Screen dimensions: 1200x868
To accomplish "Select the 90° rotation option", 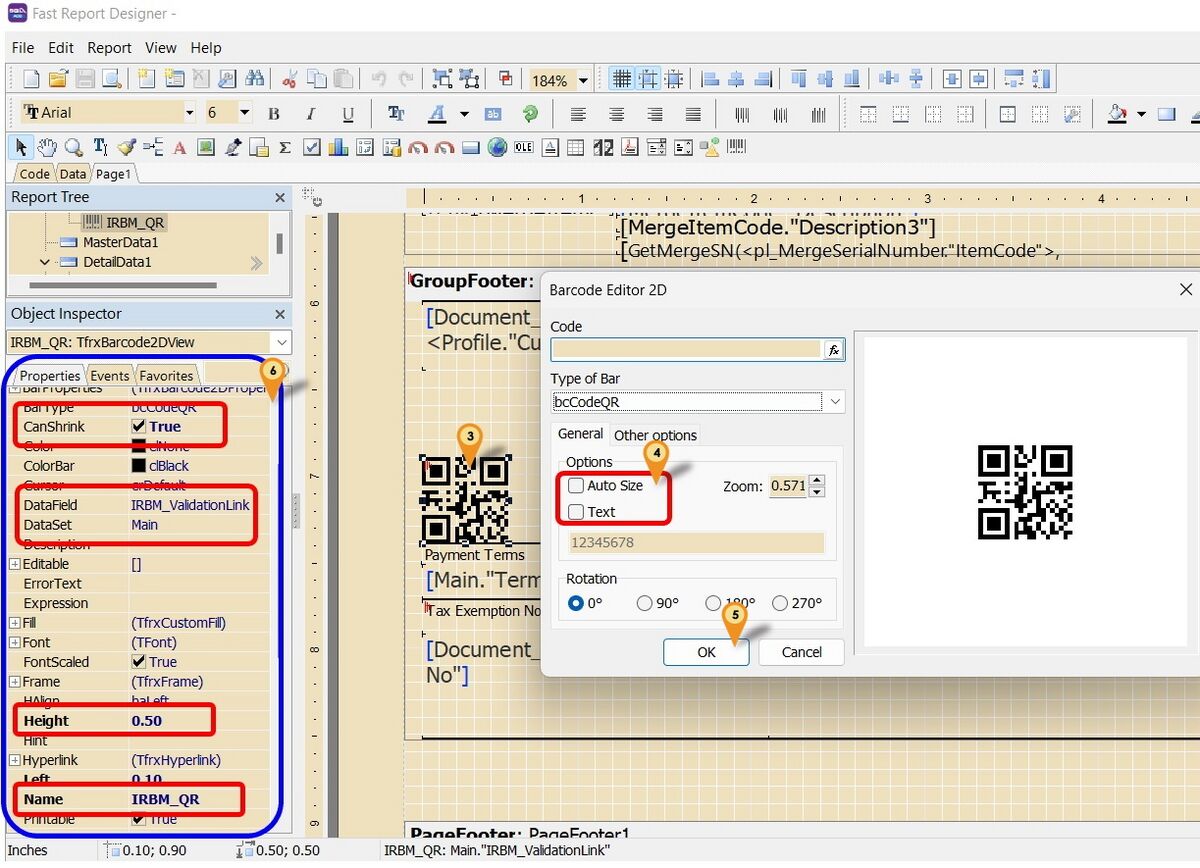I will pyautogui.click(x=645, y=602).
